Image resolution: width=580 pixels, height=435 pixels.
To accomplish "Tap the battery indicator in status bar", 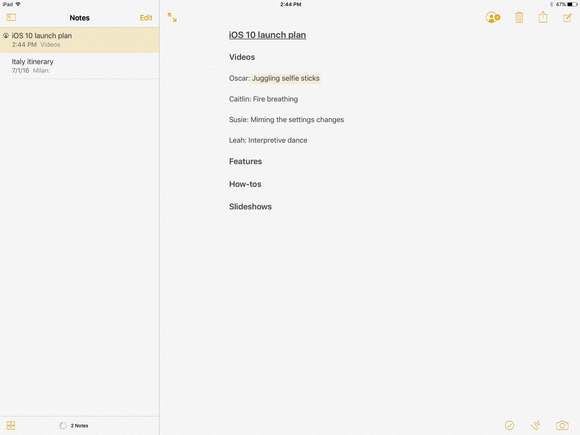I will pos(572,4).
